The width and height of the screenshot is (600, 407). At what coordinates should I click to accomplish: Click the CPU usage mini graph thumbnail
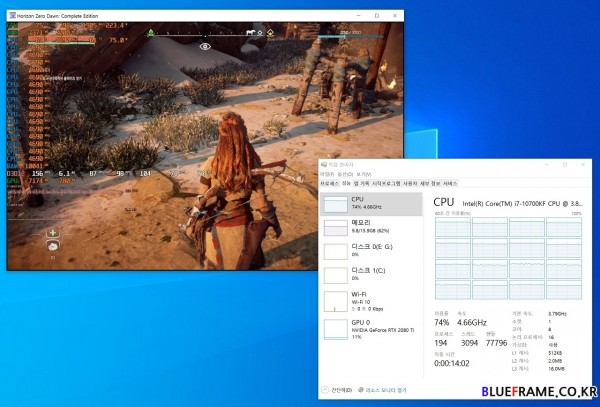tap(336, 204)
